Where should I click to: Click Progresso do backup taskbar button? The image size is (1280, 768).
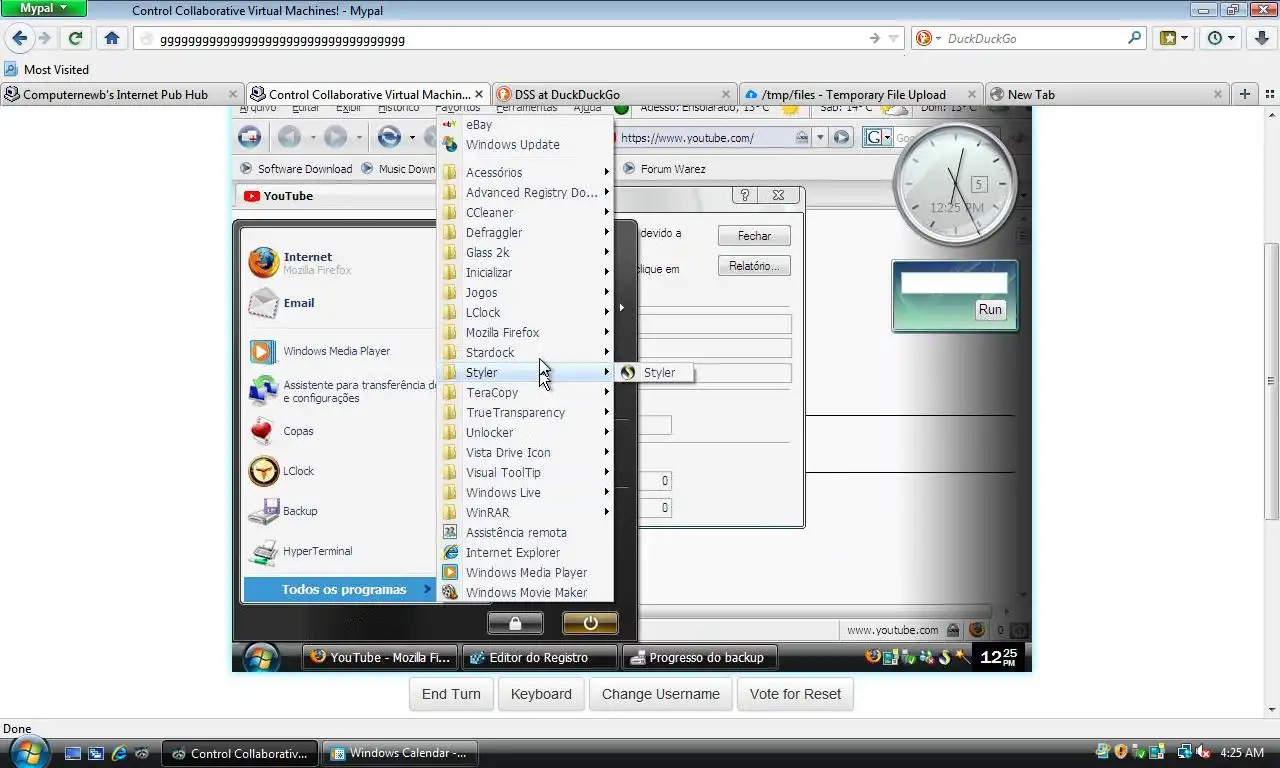click(x=700, y=657)
